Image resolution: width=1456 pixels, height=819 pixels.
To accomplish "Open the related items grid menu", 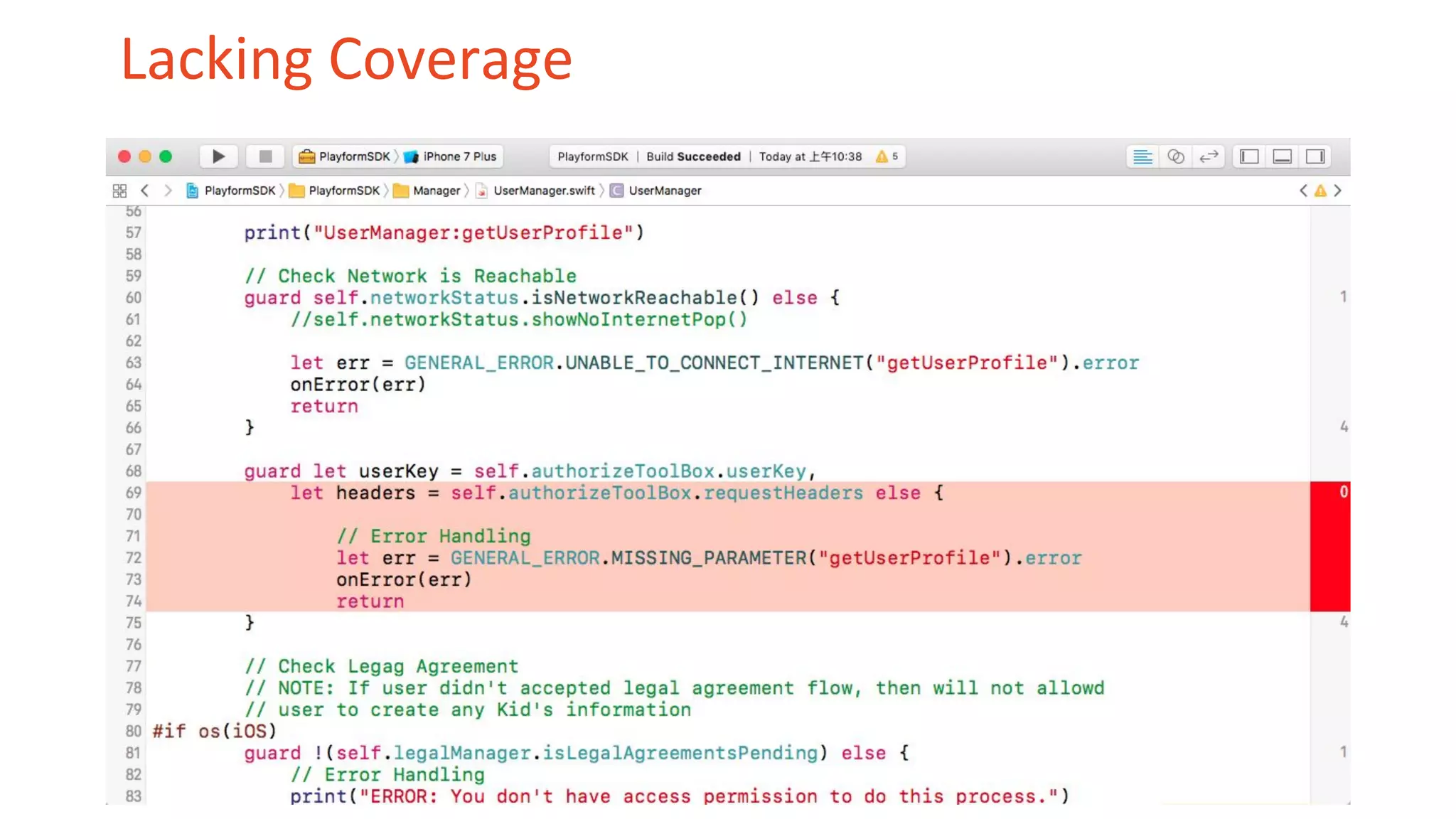I will click(x=119, y=191).
